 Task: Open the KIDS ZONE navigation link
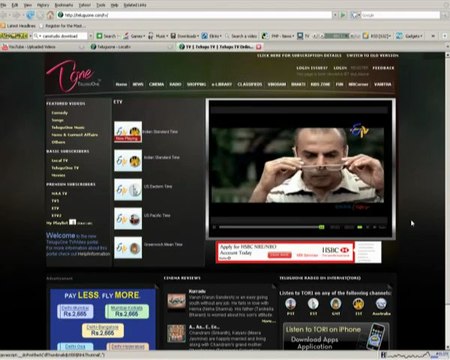(320, 84)
